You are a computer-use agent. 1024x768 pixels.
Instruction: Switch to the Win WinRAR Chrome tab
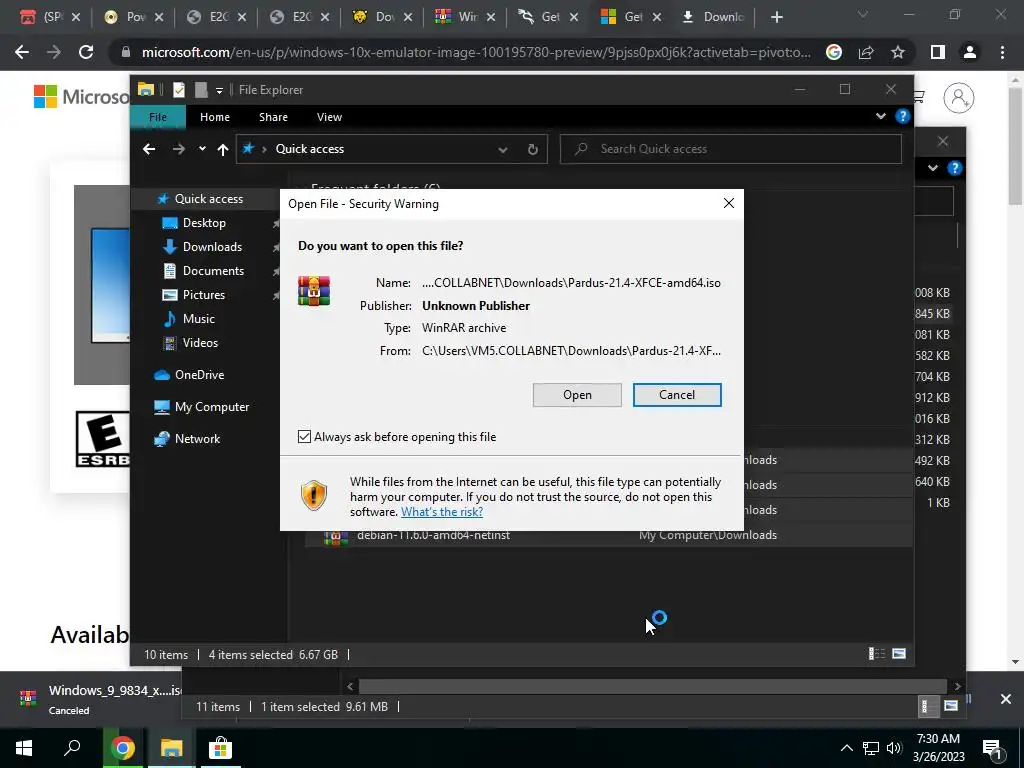click(465, 17)
